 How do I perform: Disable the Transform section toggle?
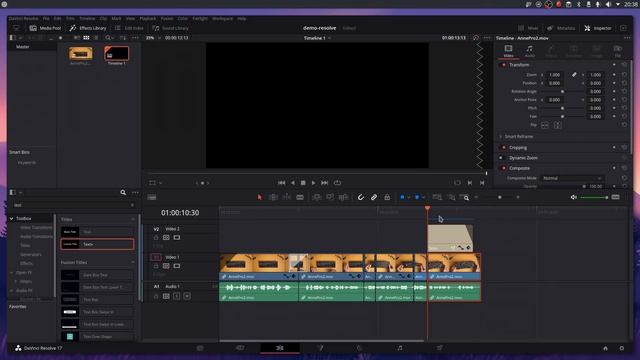click(x=504, y=65)
